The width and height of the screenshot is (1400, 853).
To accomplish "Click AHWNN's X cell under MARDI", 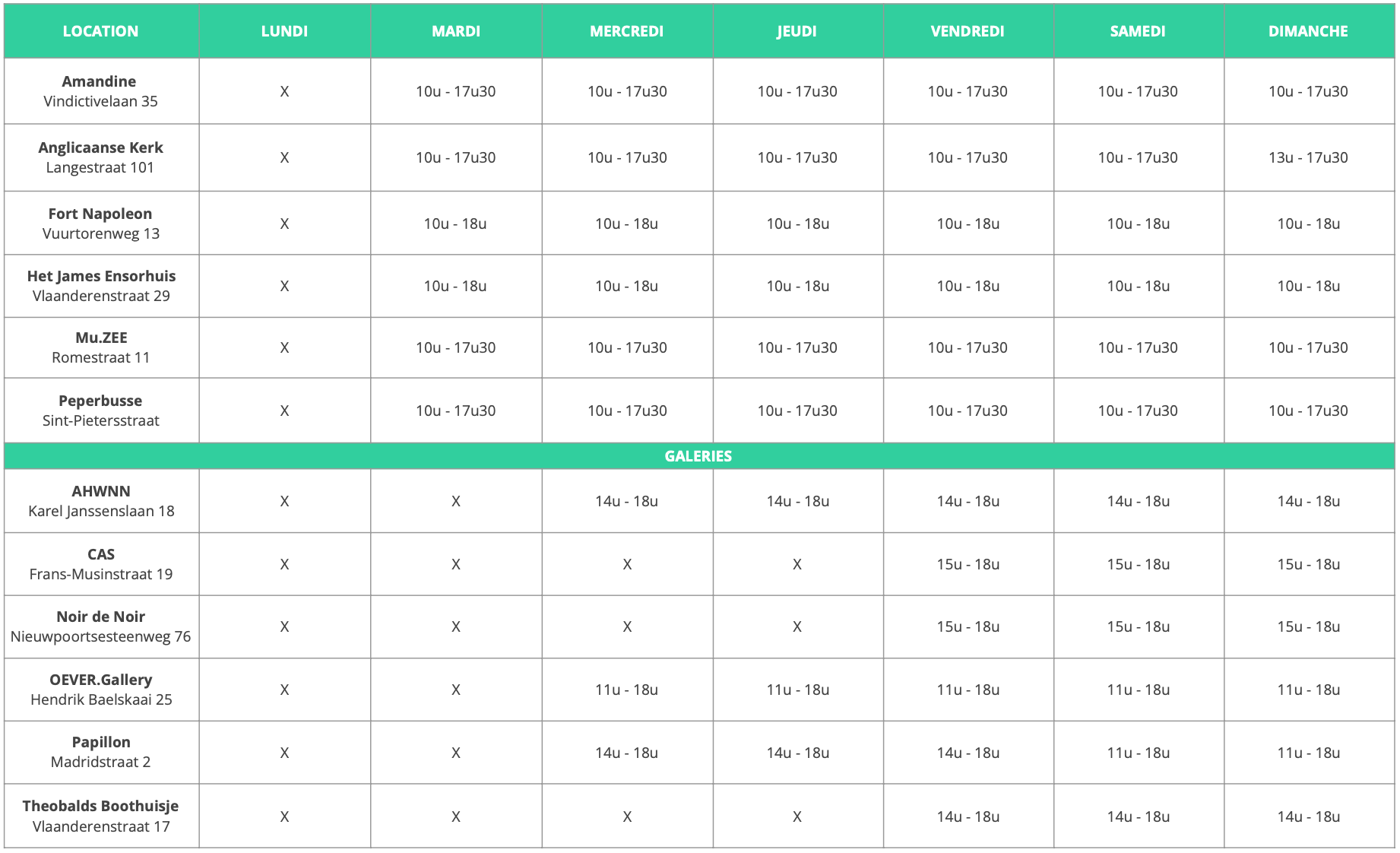I will [456, 501].
